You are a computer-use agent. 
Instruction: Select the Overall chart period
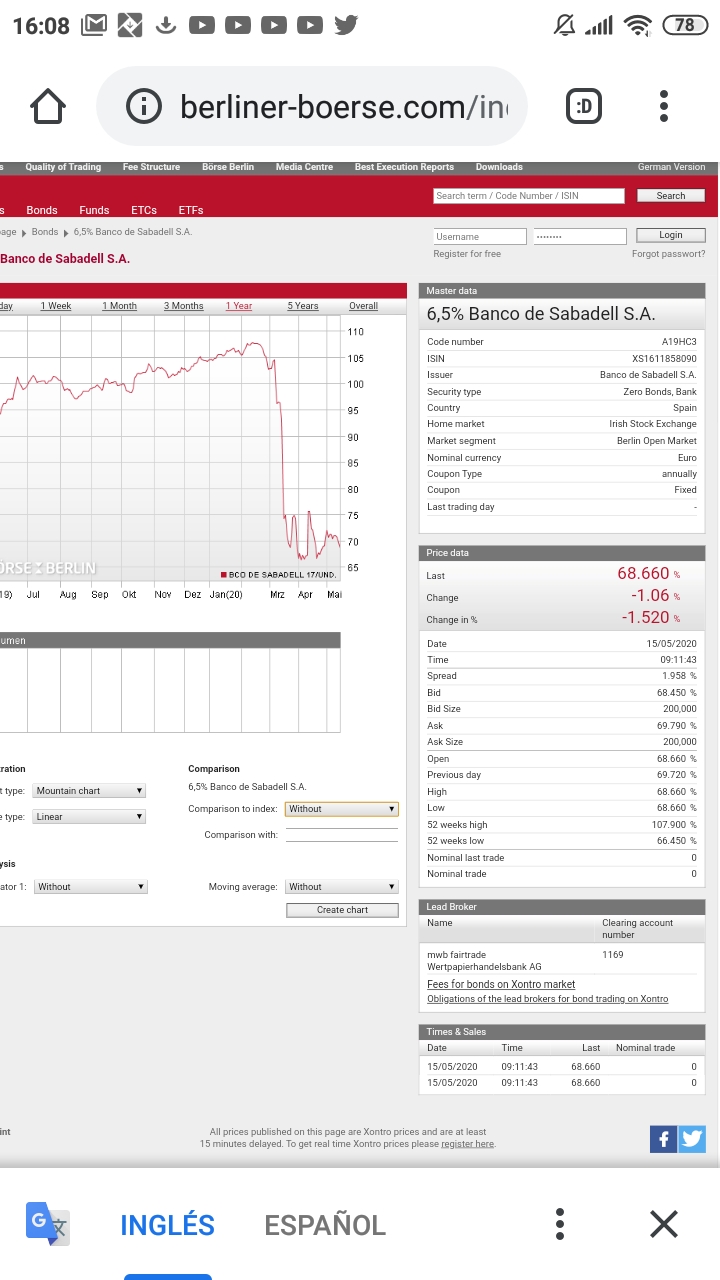point(364,306)
